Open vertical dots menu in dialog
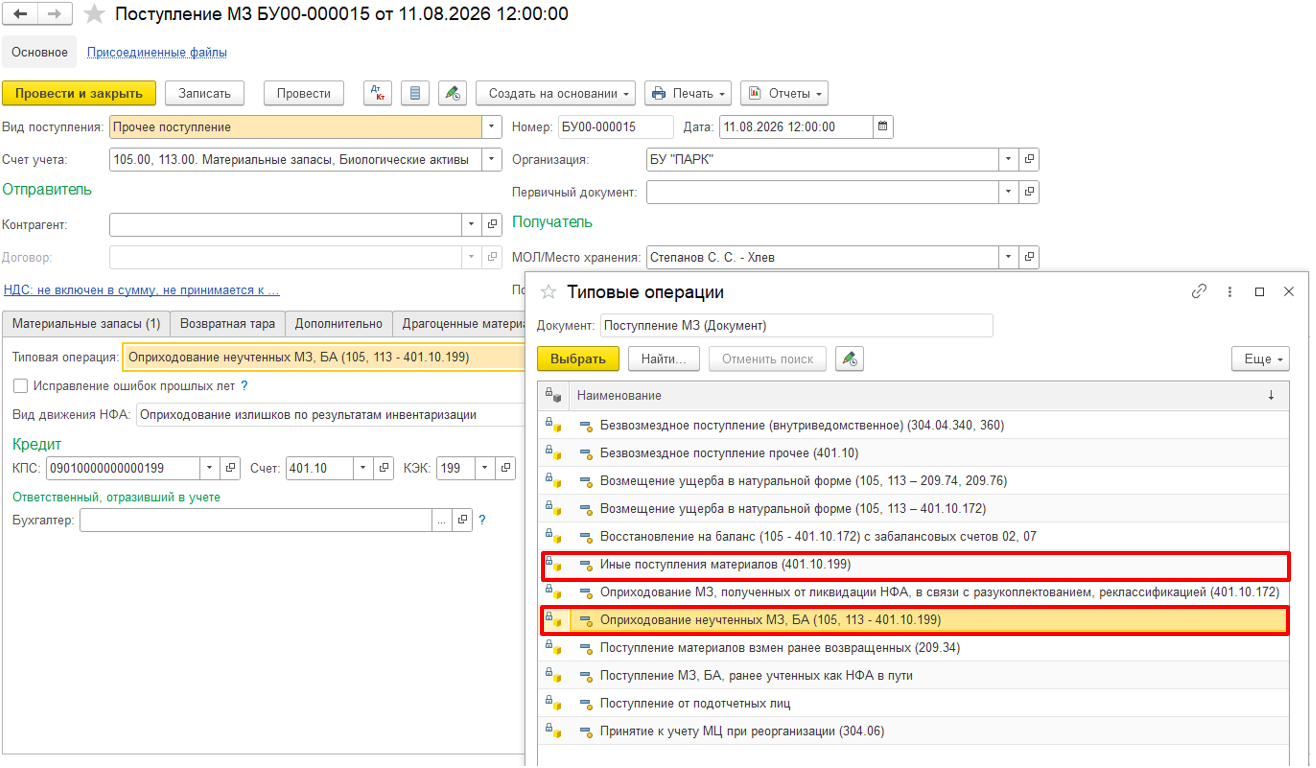 (1229, 292)
